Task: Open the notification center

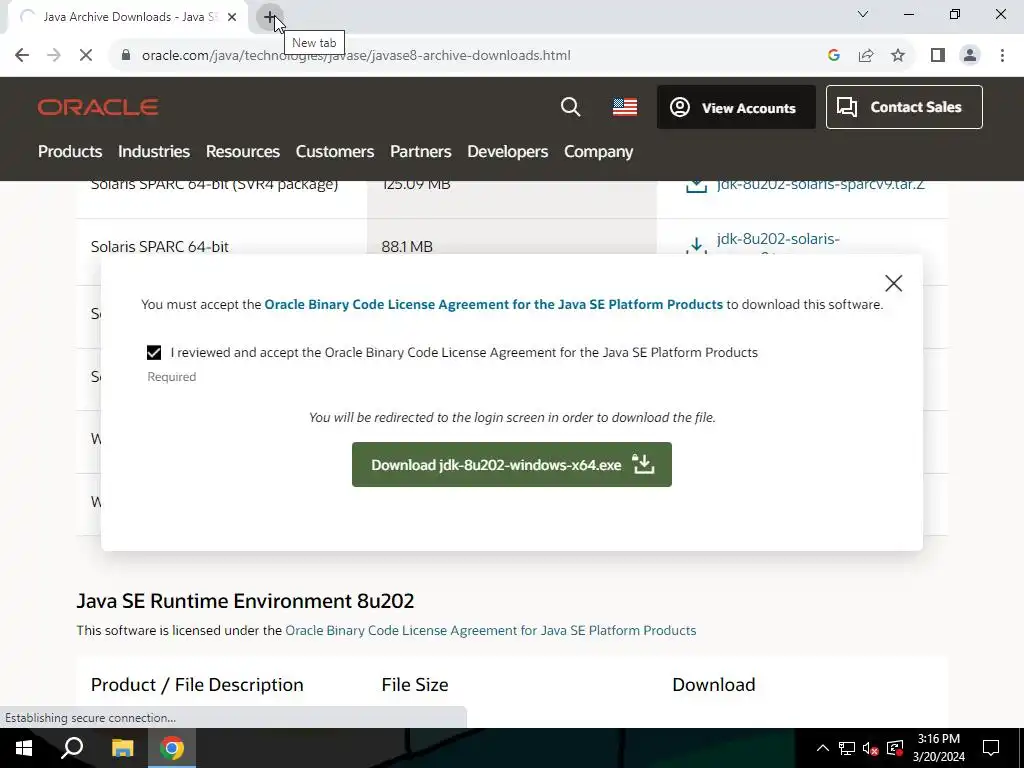Action: pyautogui.click(x=991, y=748)
